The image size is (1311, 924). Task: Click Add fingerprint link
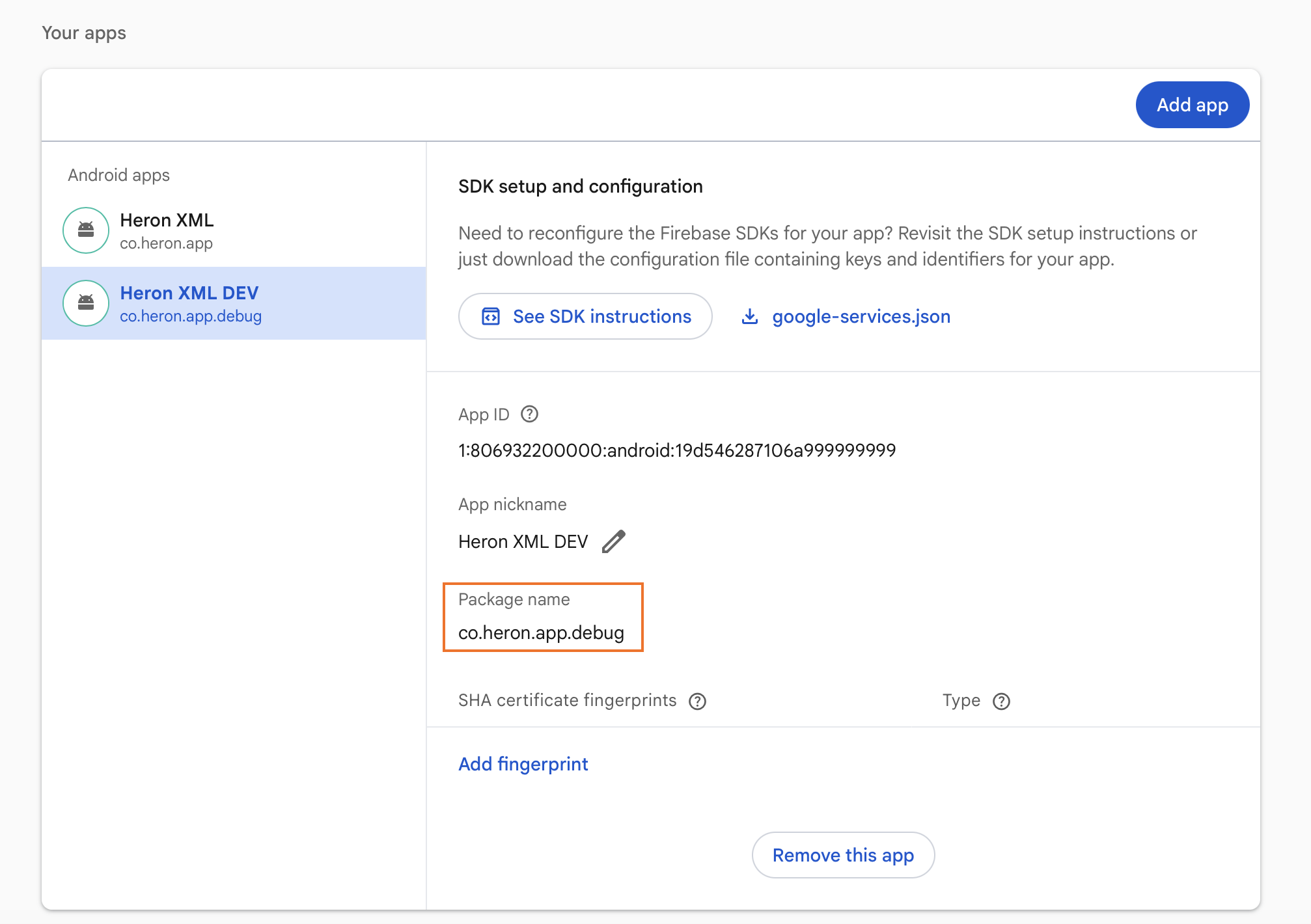(523, 764)
